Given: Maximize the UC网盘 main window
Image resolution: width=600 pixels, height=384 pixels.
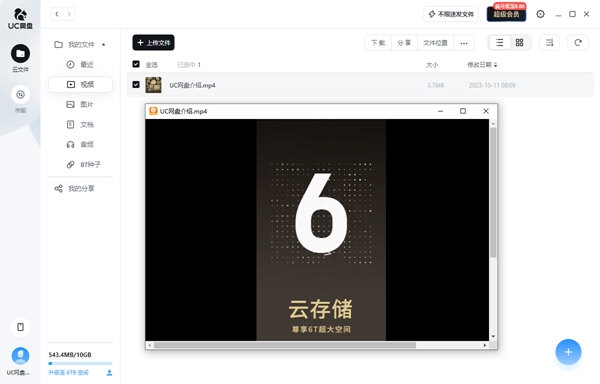Looking at the screenshot, I should pyautogui.click(x=572, y=14).
